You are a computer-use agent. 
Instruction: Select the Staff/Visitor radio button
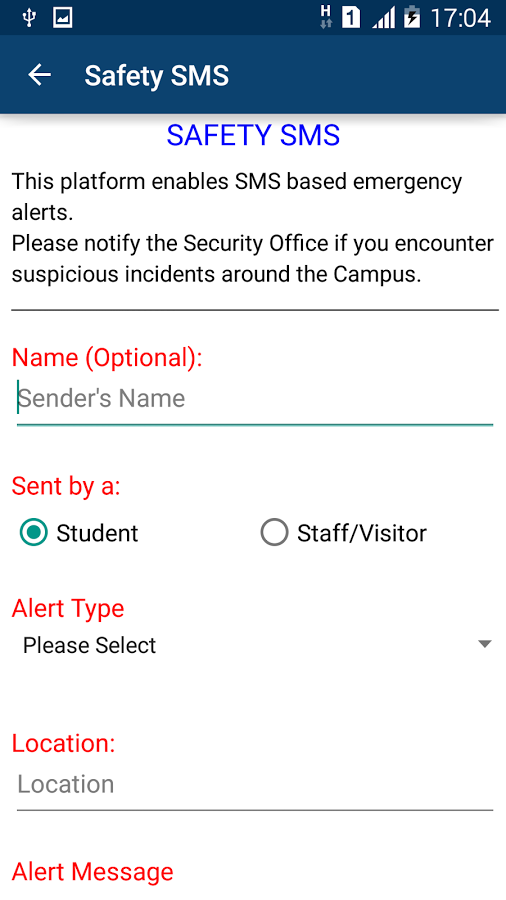[274, 533]
